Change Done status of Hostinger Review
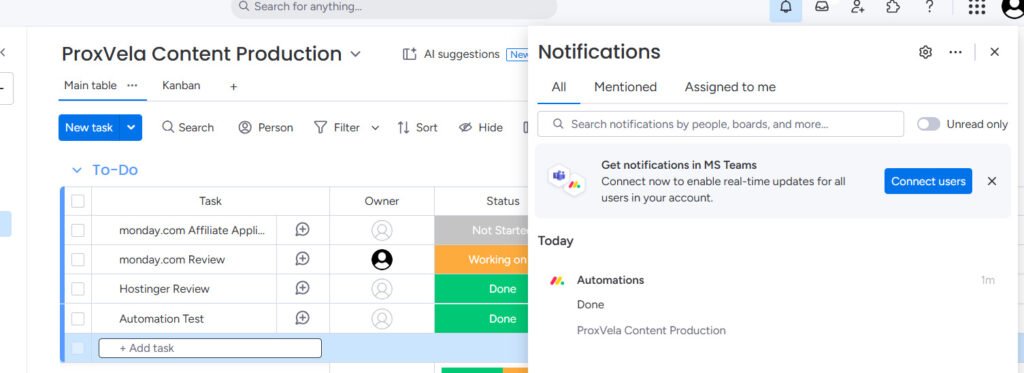 coord(482,289)
